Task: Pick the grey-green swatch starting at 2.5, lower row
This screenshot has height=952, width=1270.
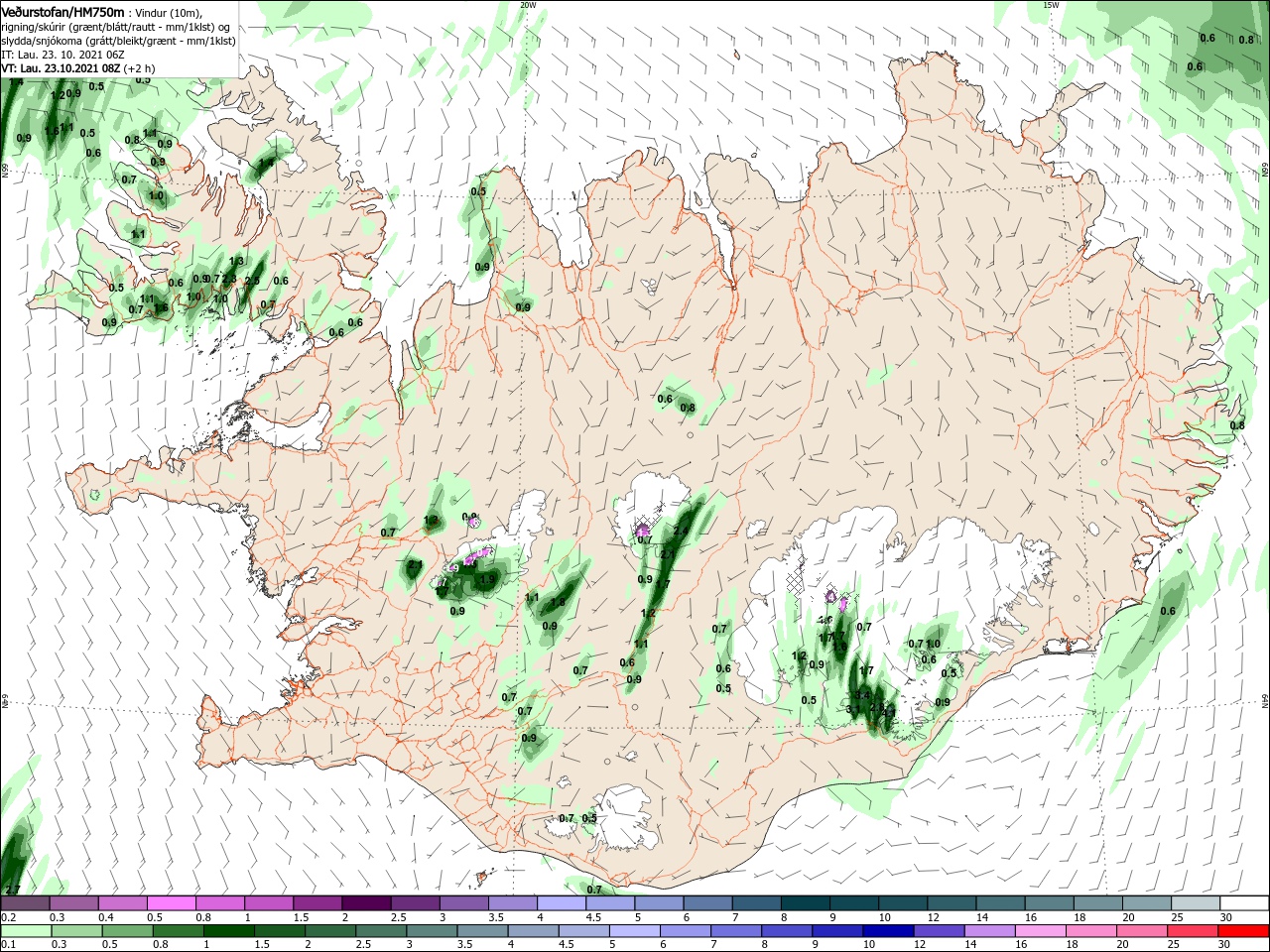Action: tap(381, 931)
